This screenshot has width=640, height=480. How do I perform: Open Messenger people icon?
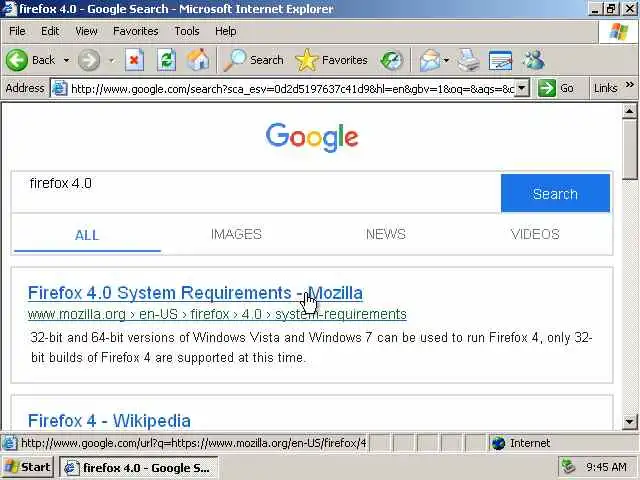point(533,60)
